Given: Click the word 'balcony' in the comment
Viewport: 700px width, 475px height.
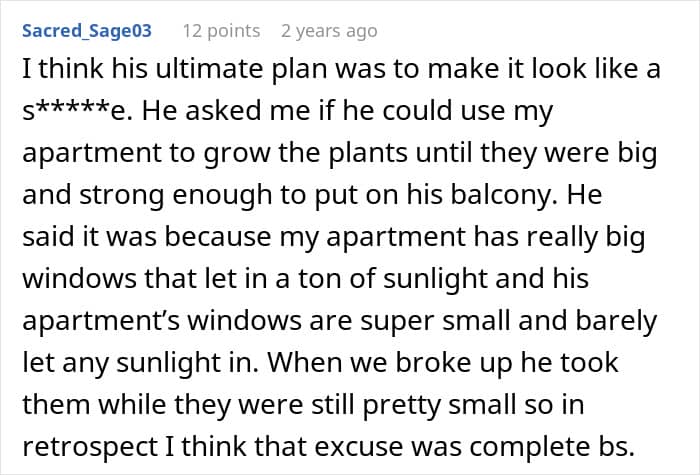Looking at the screenshot, I should point(504,195).
